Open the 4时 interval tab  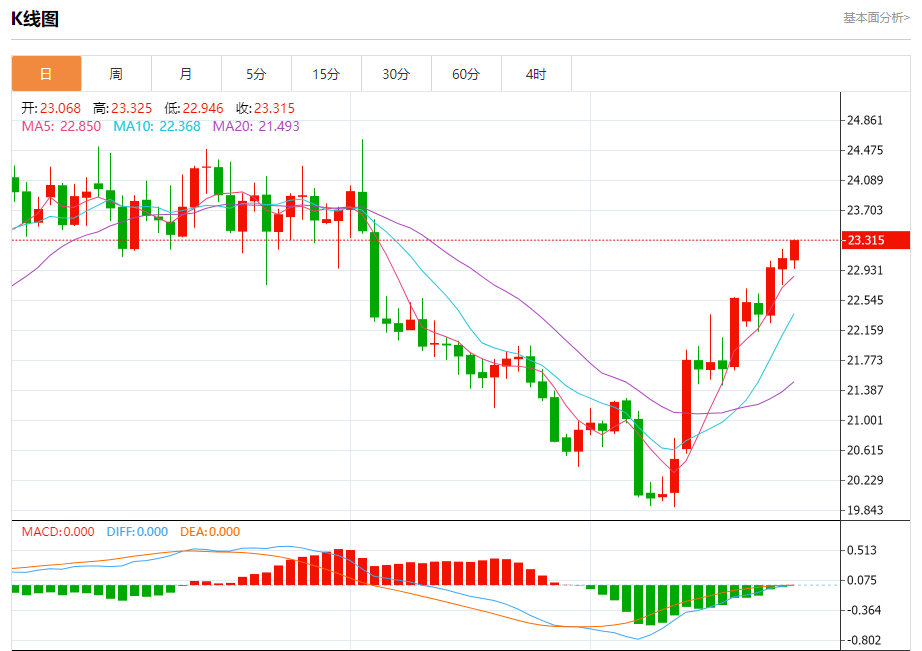pos(536,74)
